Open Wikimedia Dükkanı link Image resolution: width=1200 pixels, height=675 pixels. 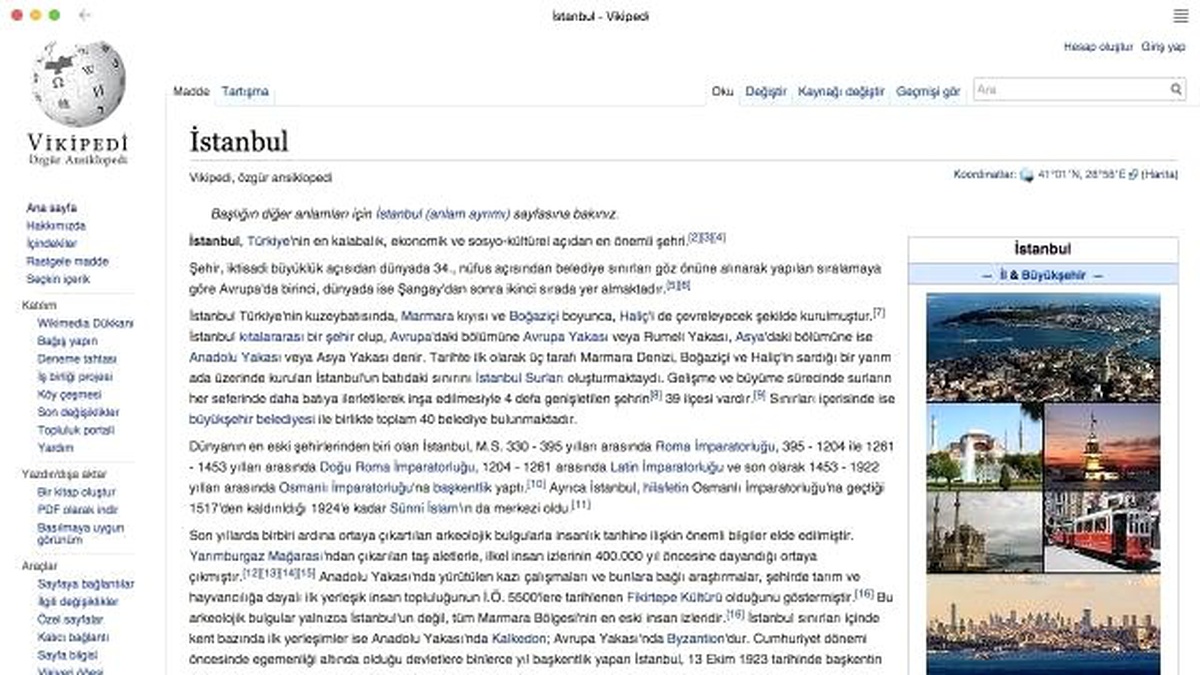(85, 323)
